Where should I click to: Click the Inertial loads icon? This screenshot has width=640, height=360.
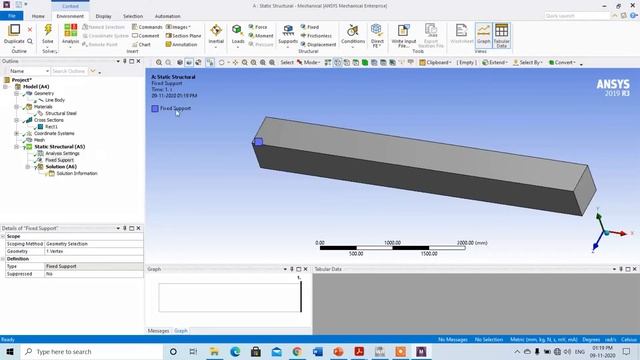tap(216, 30)
